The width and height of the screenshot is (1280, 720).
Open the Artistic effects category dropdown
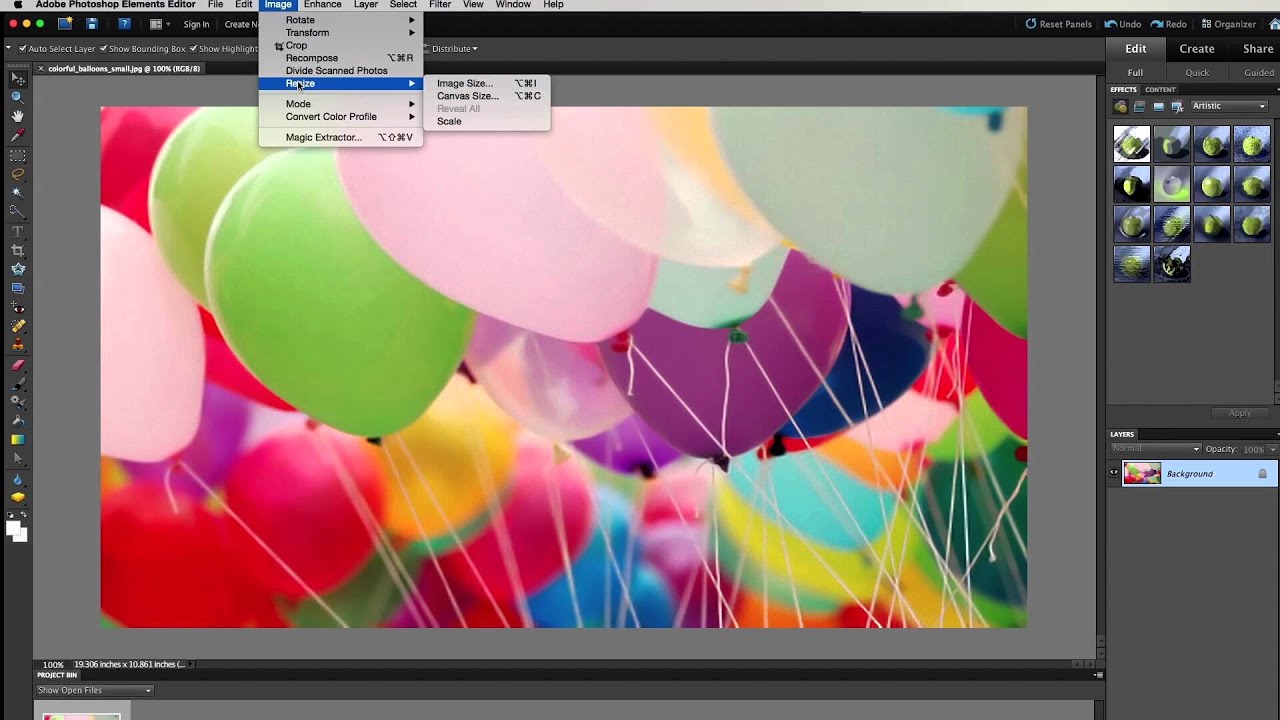tap(1229, 106)
